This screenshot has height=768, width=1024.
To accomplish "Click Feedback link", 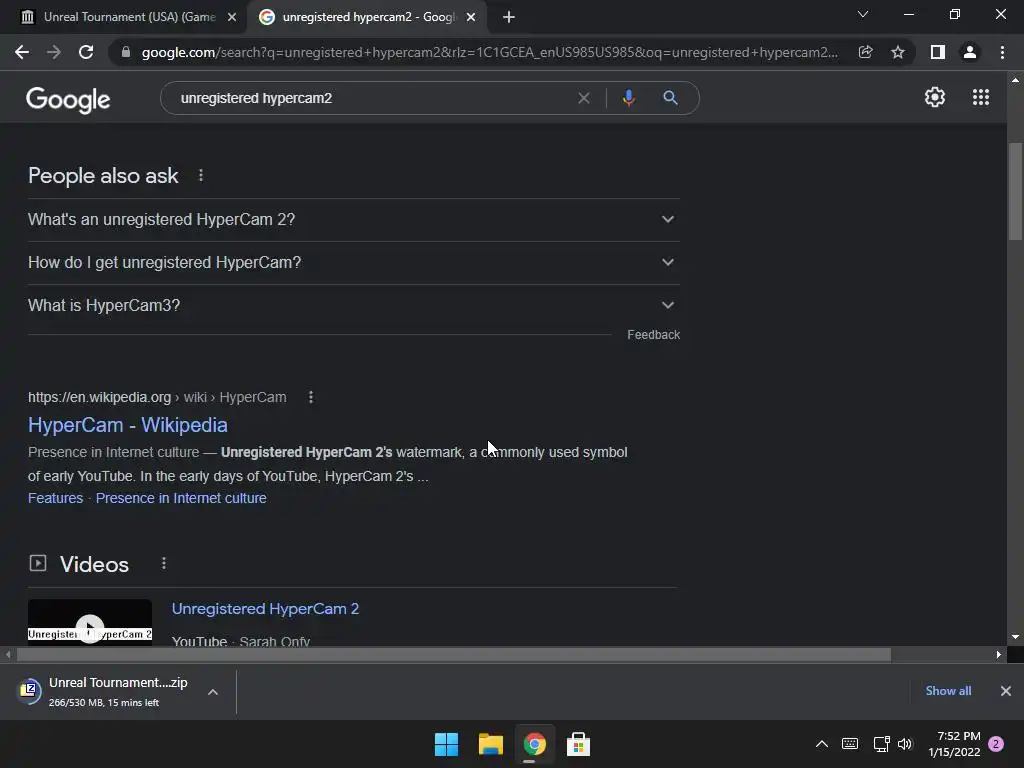I will point(653,335).
